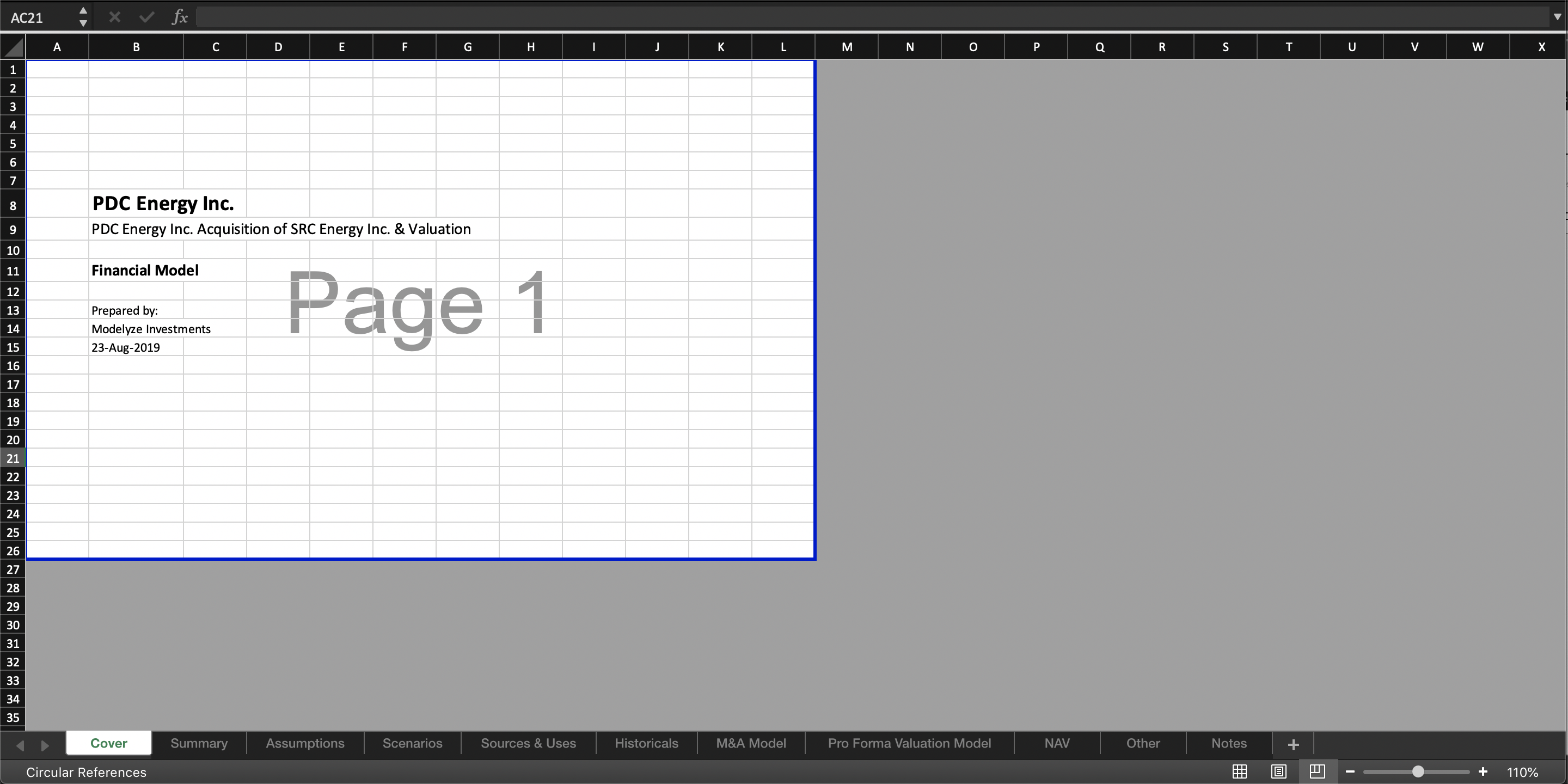The image size is (1568, 784).
Task: Switch to Normal view icon
Action: tap(1239, 772)
